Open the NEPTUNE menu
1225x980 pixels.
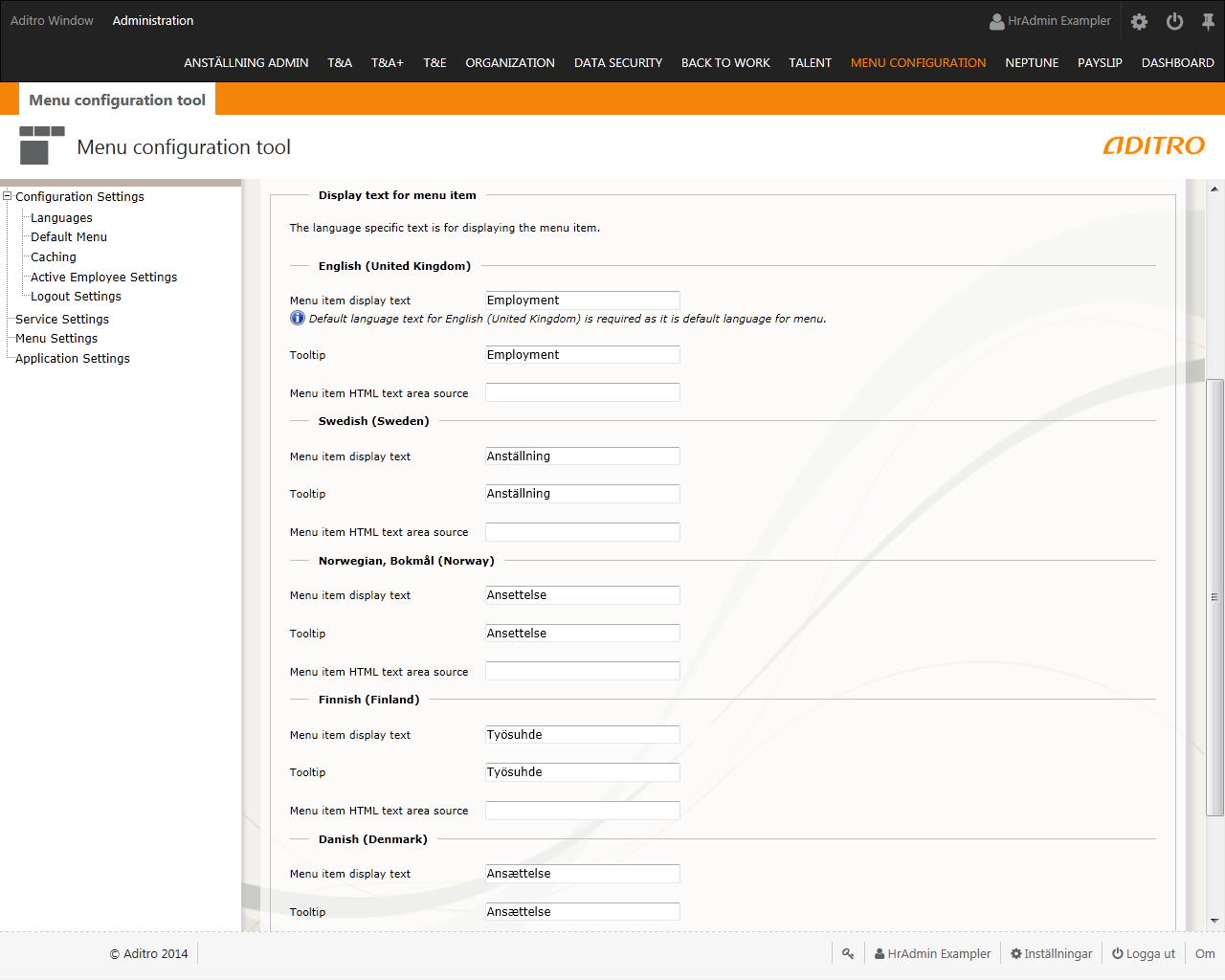click(1032, 63)
